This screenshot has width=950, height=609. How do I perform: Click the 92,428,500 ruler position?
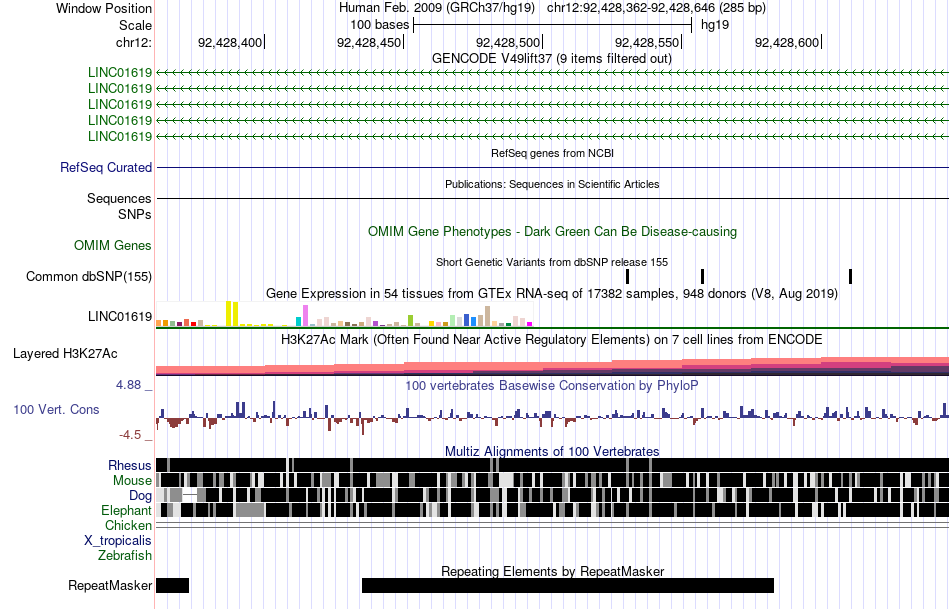pyautogui.click(x=508, y=42)
